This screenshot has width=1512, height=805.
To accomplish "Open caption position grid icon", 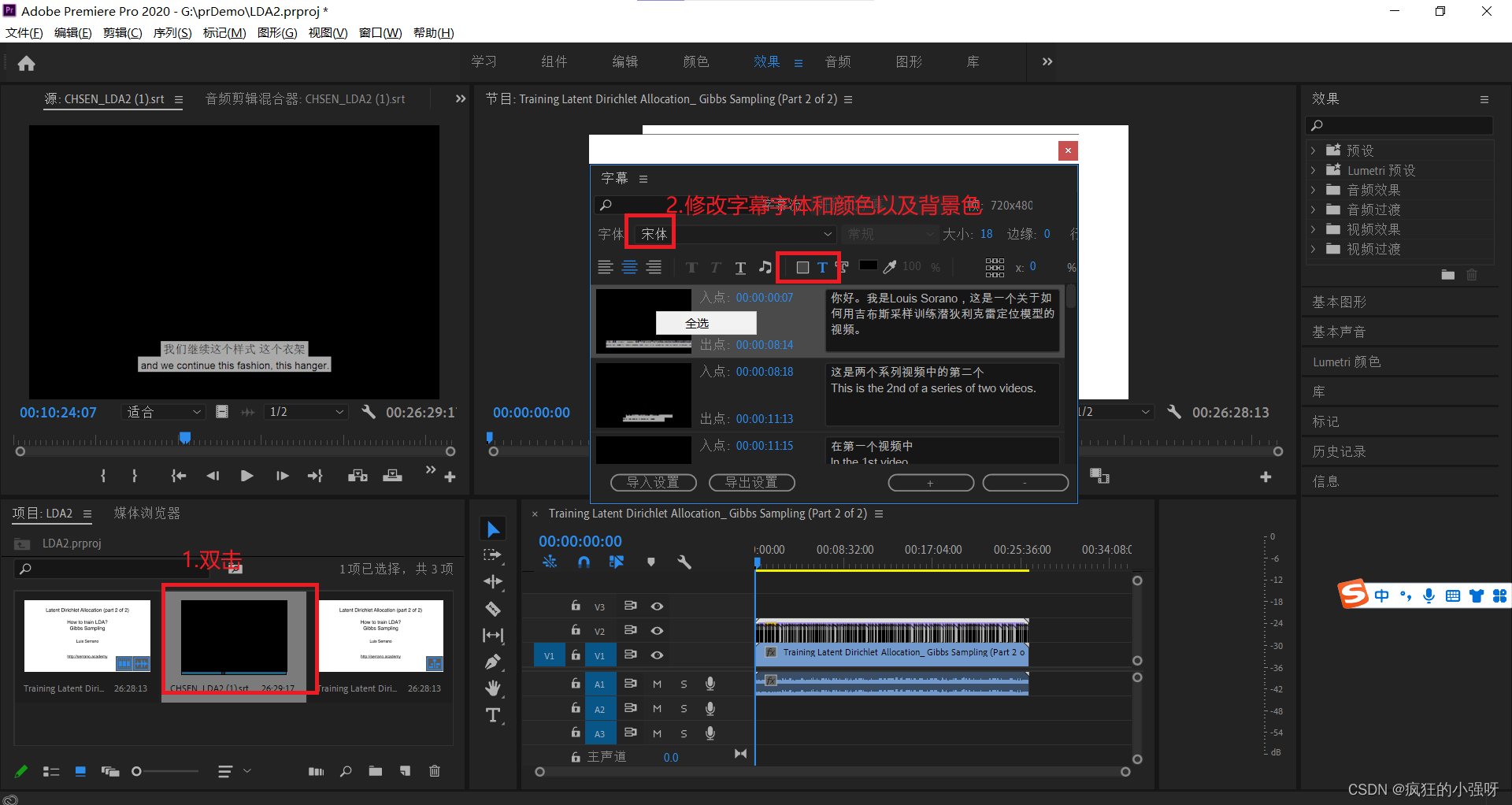I will pos(995,267).
